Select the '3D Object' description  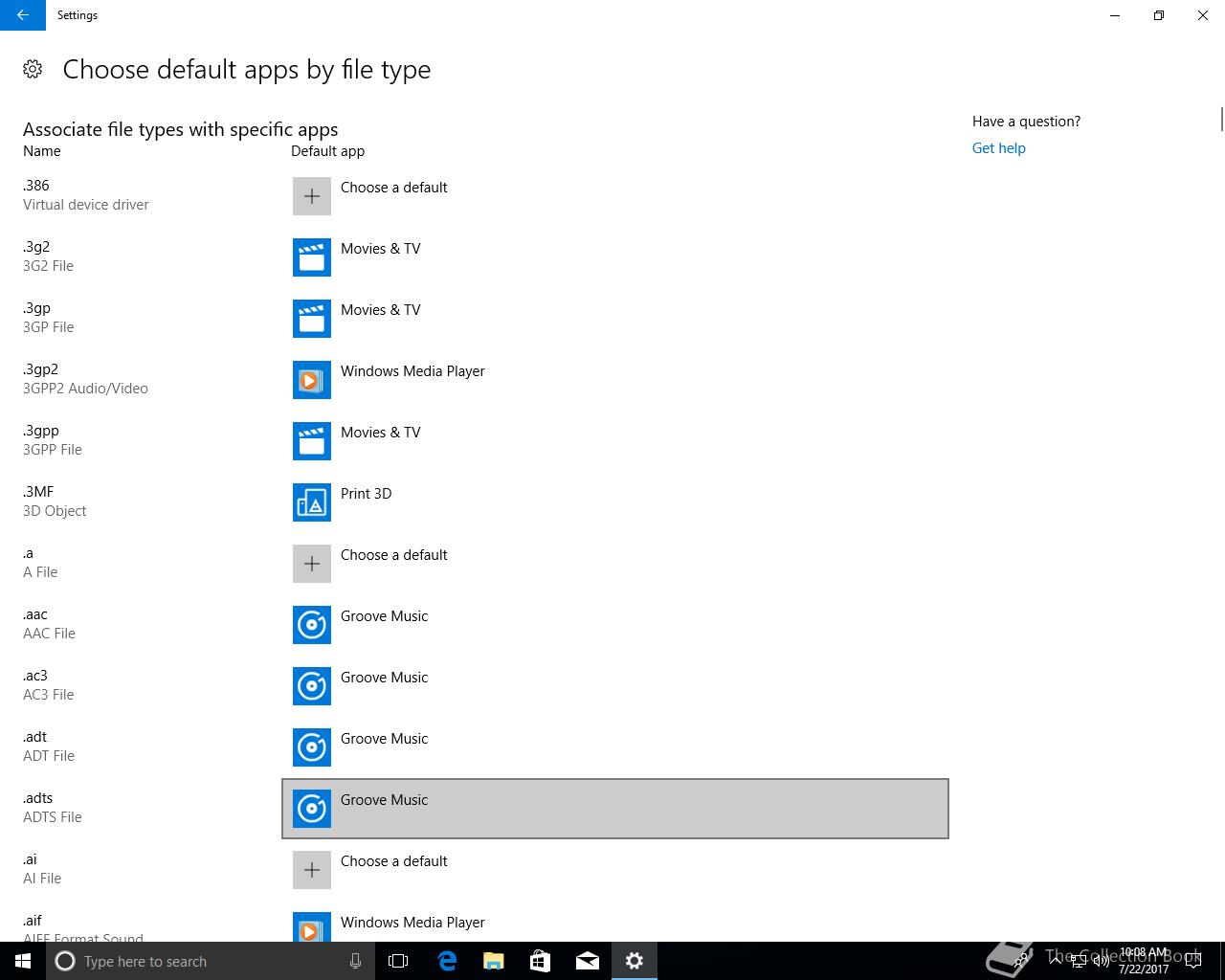[x=55, y=511]
